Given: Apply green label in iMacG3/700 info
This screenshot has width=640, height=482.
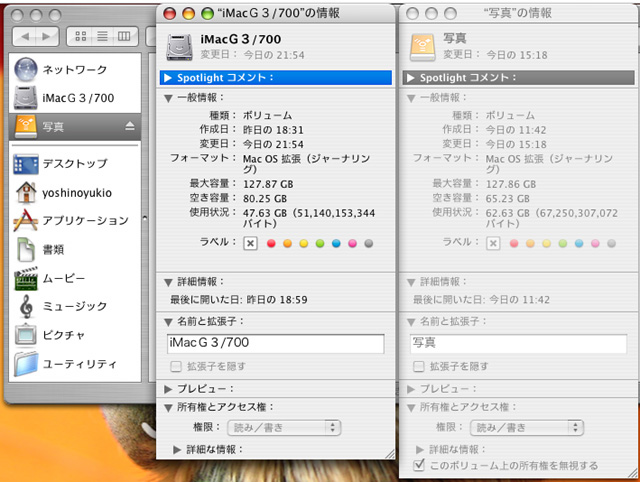Looking at the screenshot, I should 320,244.
